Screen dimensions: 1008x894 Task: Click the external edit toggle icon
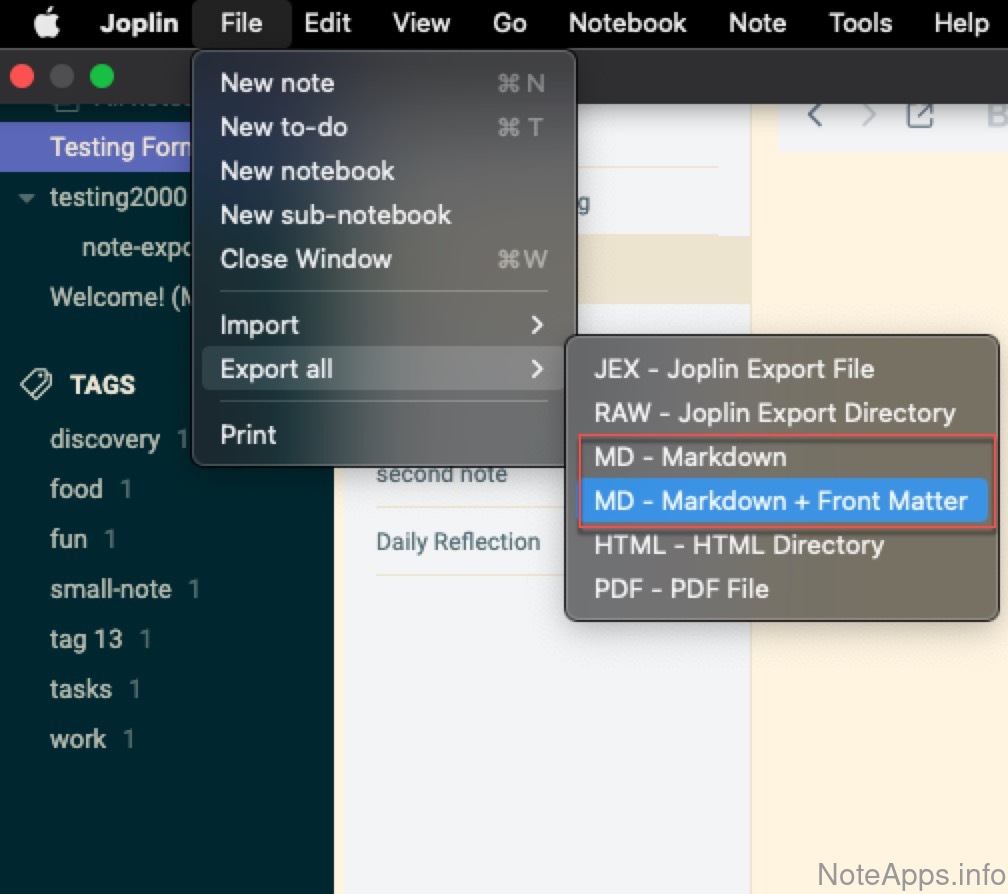[919, 116]
